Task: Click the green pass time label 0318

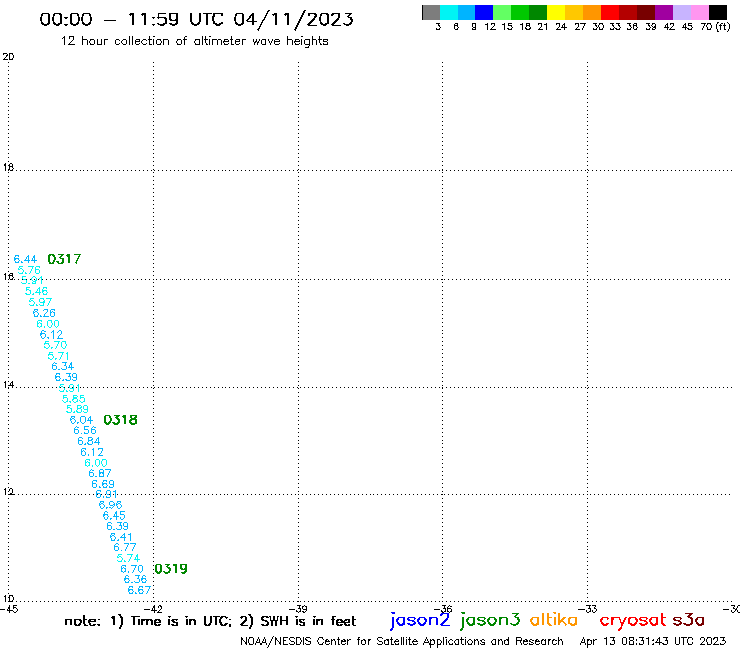Action: pos(120,420)
